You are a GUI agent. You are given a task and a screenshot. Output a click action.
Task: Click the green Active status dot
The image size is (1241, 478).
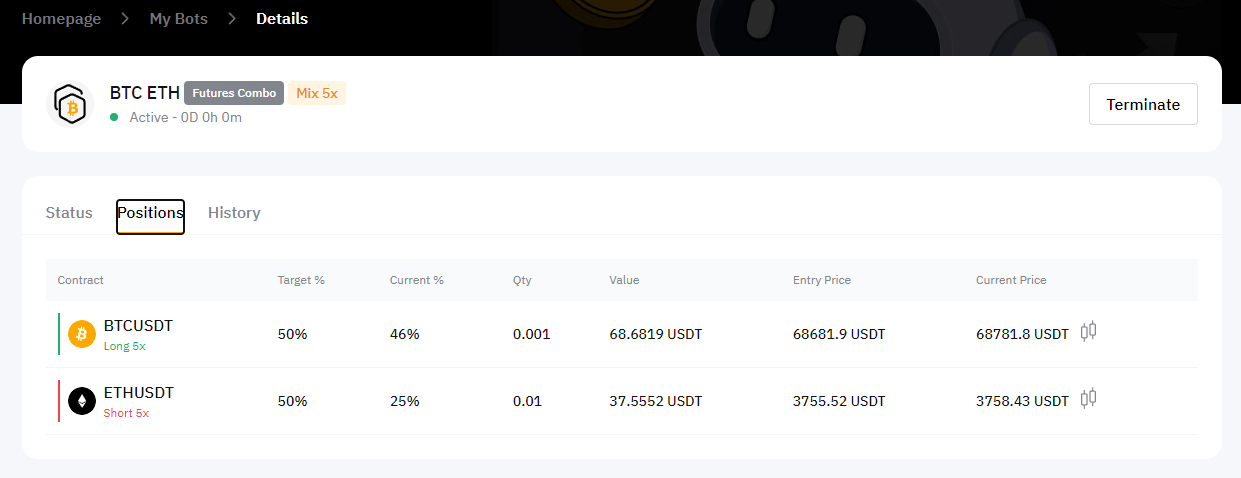(115, 117)
